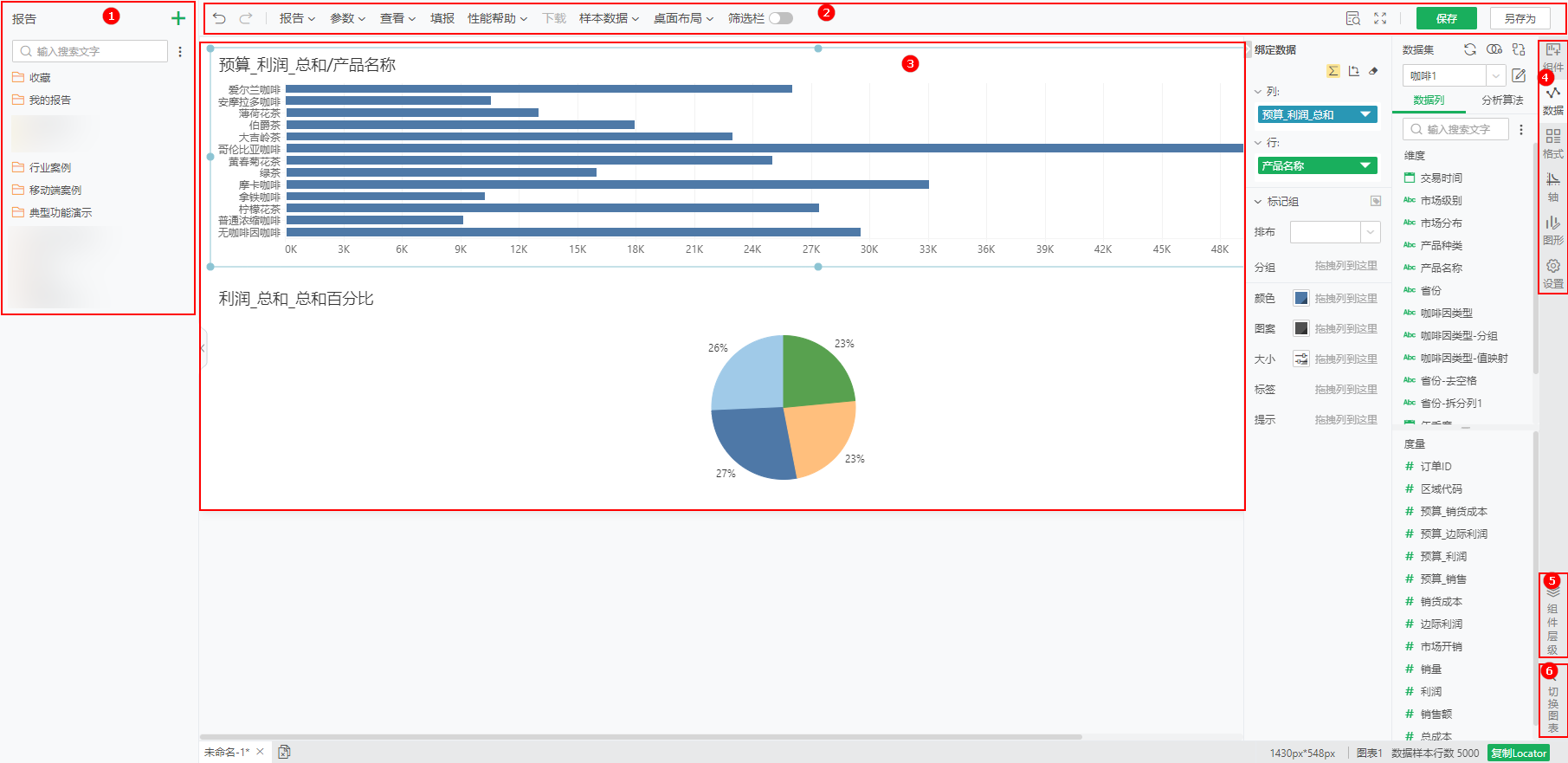
Task: Click the pie chart in the report
Action: tap(783, 407)
